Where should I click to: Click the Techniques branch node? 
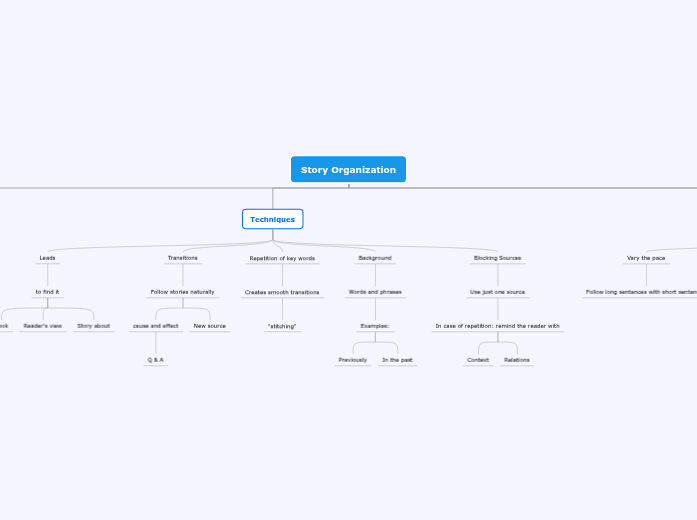click(x=272, y=219)
